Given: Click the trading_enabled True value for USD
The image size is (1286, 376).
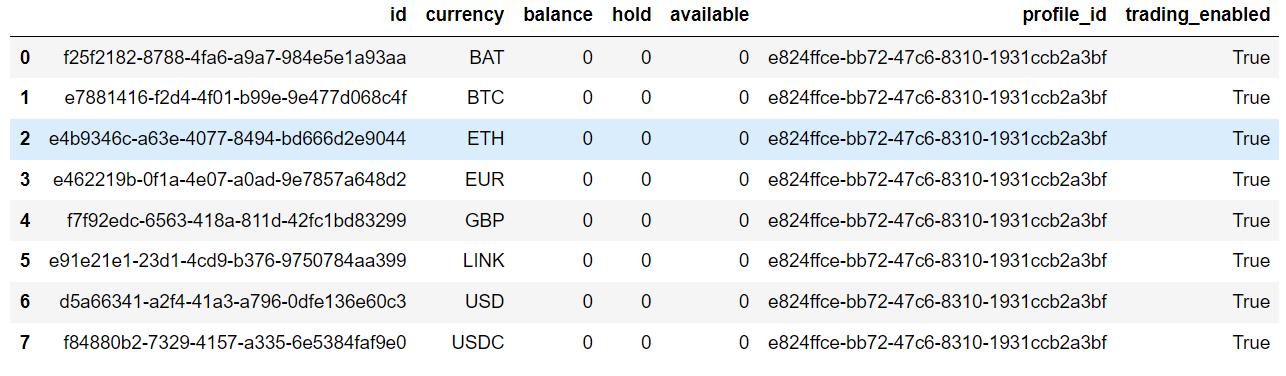Looking at the screenshot, I should (x=1251, y=302).
